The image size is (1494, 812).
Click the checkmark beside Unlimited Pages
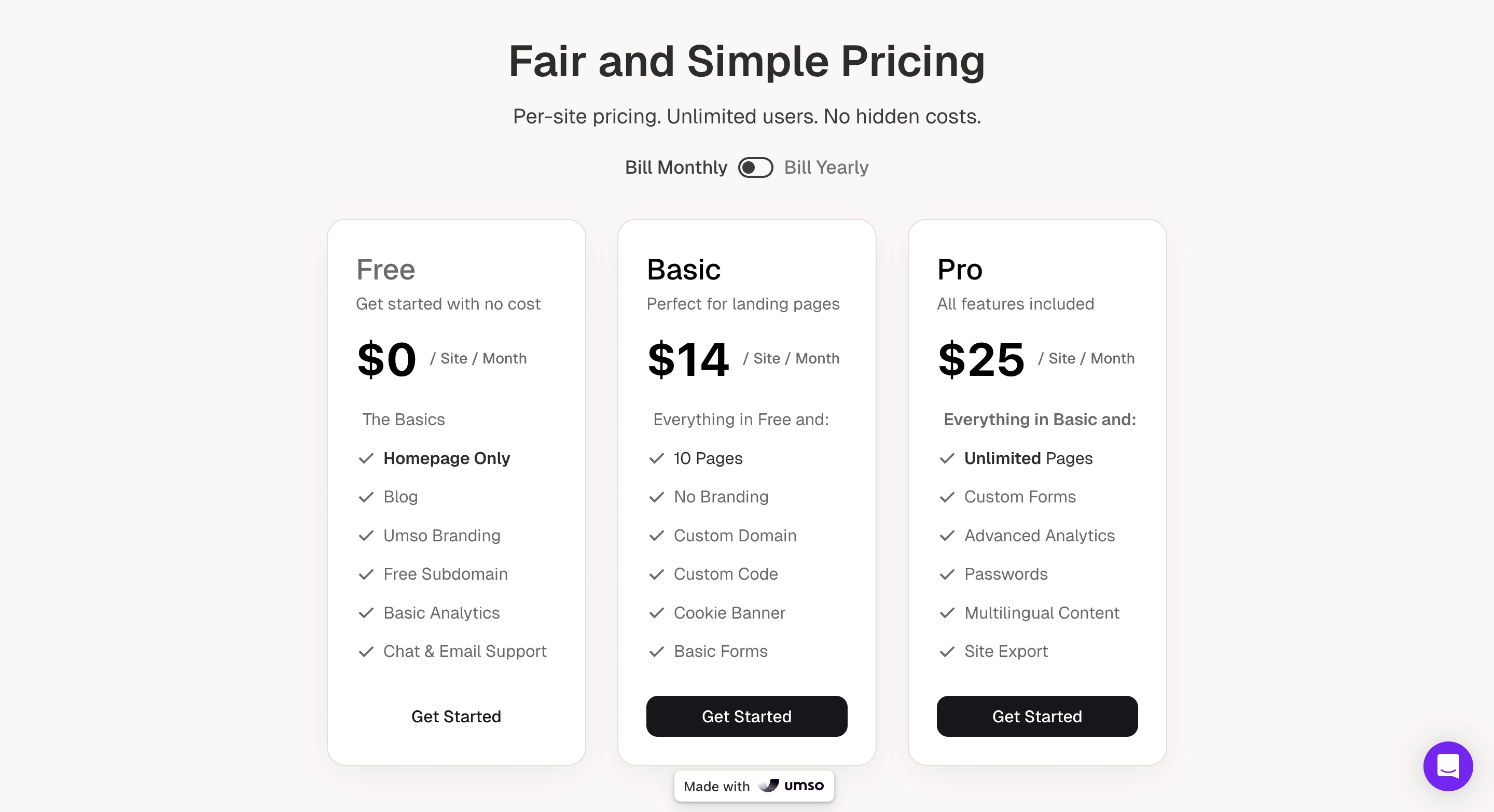[947, 458]
